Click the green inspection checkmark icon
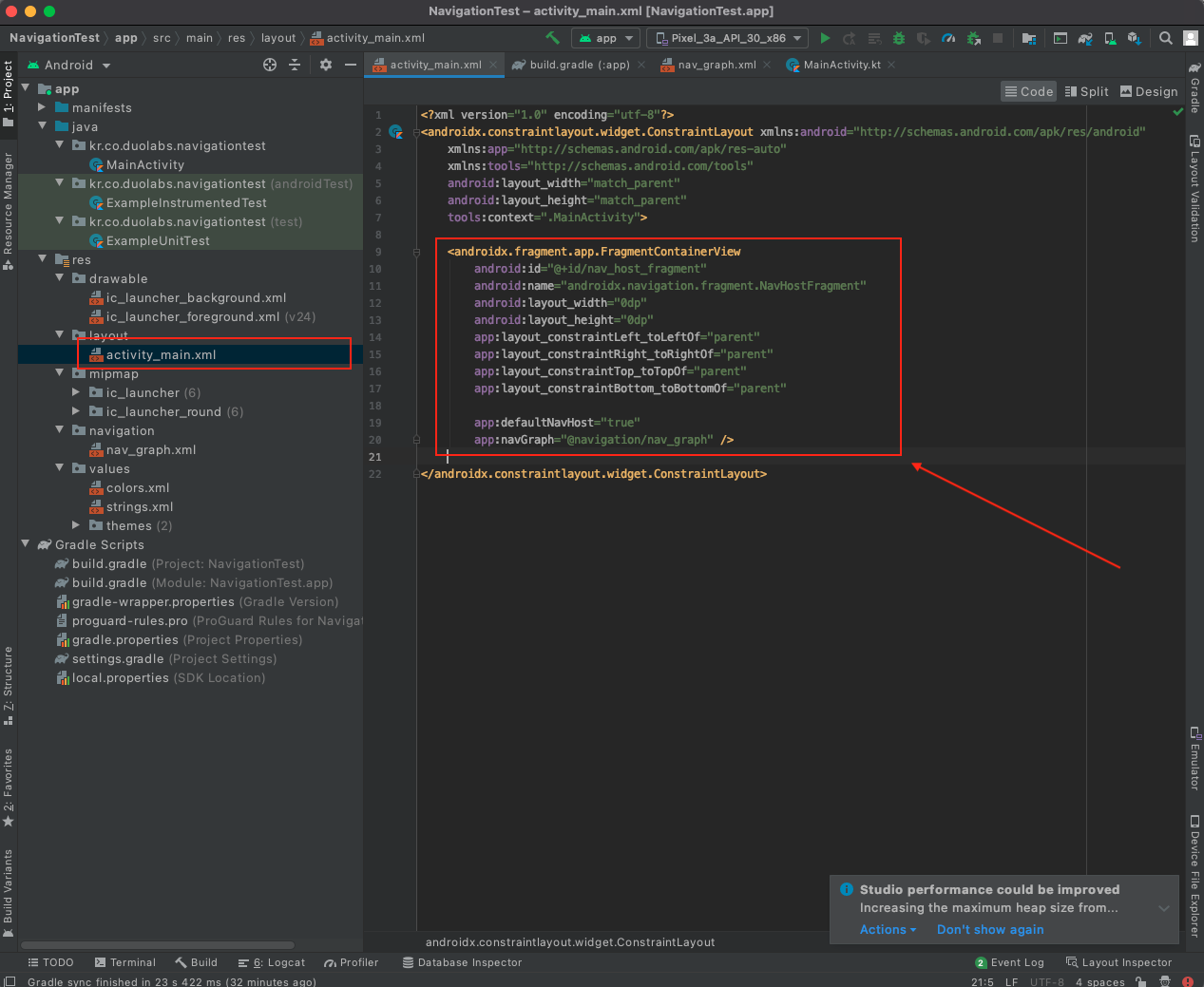1204x987 pixels. 1178,111
